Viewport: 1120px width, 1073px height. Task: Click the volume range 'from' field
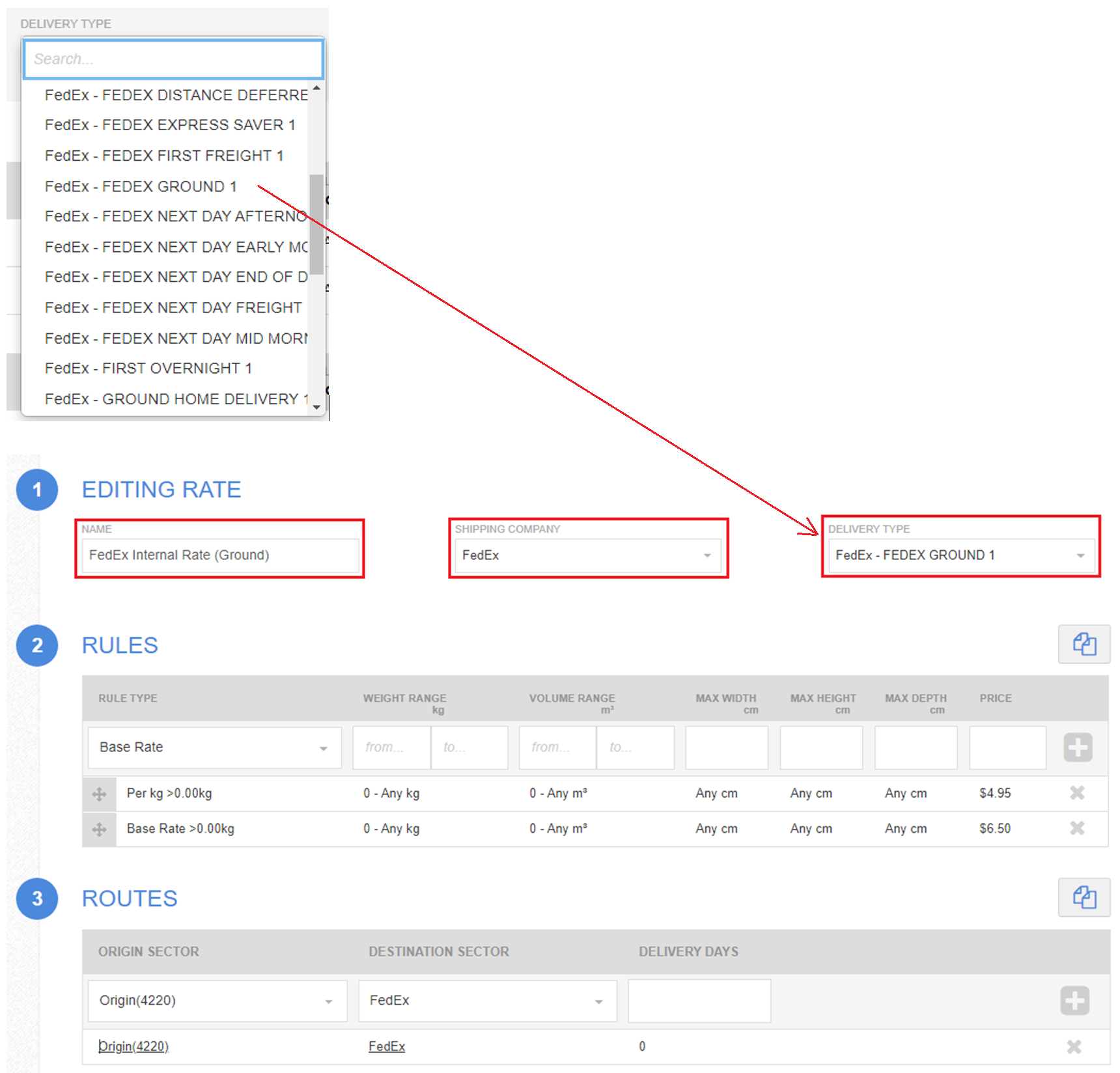557,747
